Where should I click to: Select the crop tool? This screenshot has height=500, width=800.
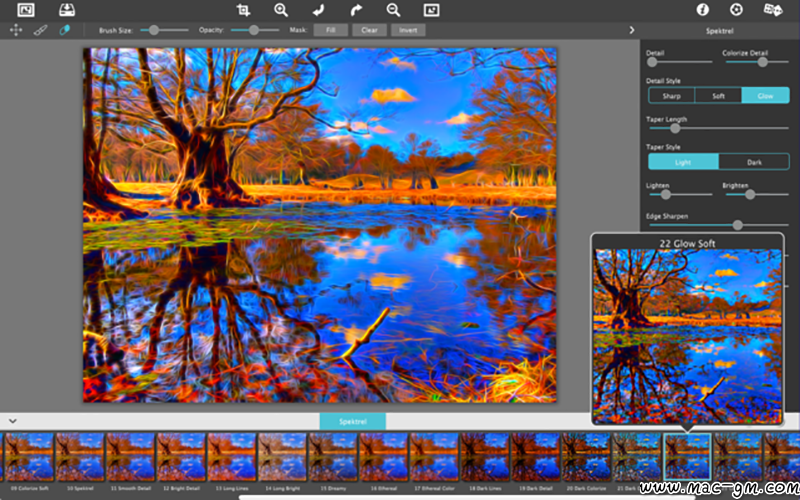point(243,10)
